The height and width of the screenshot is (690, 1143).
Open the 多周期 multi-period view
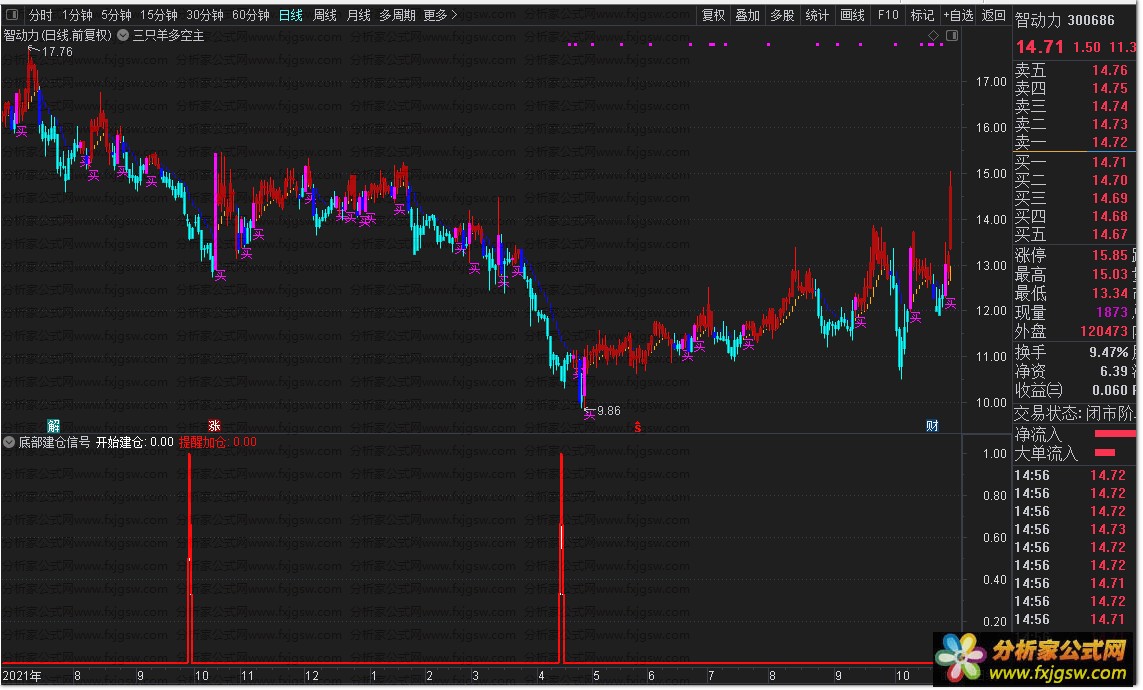pos(397,15)
